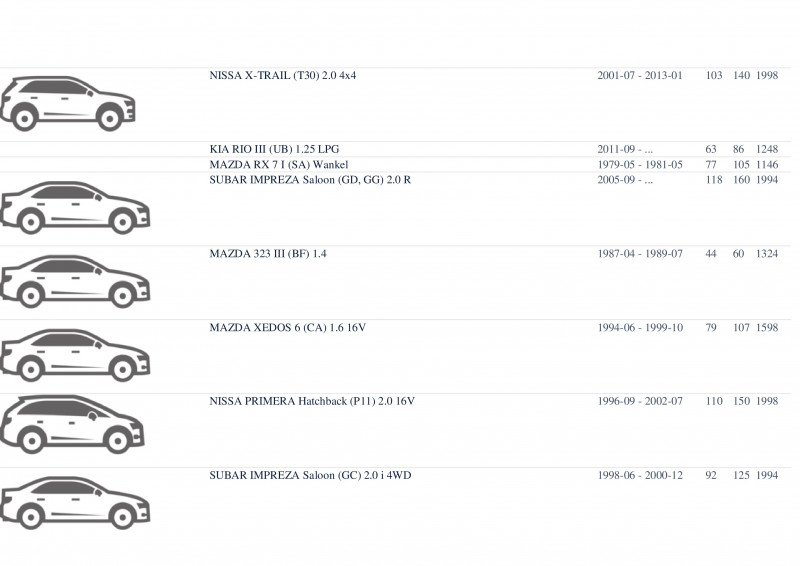Click engine capacity 1248 in KIA RIO row
800x566 pixels.
(x=767, y=150)
